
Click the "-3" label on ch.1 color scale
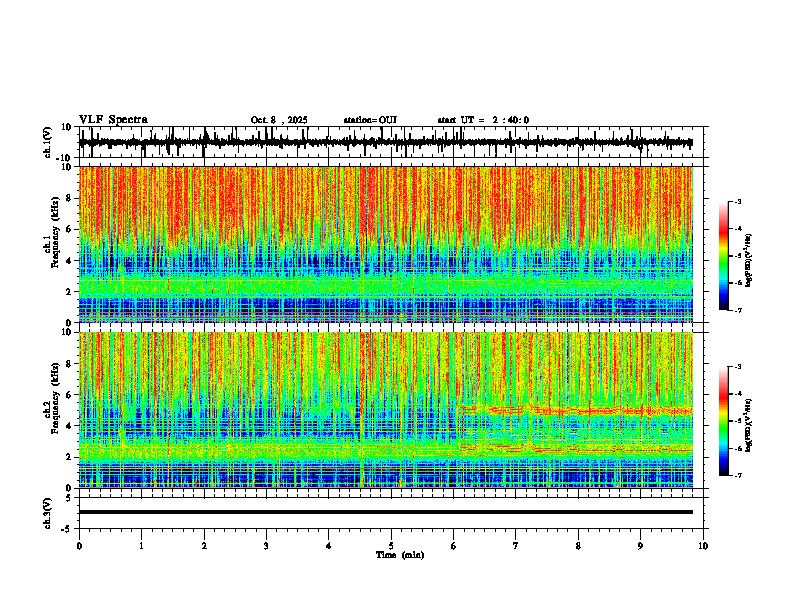point(737,202)
